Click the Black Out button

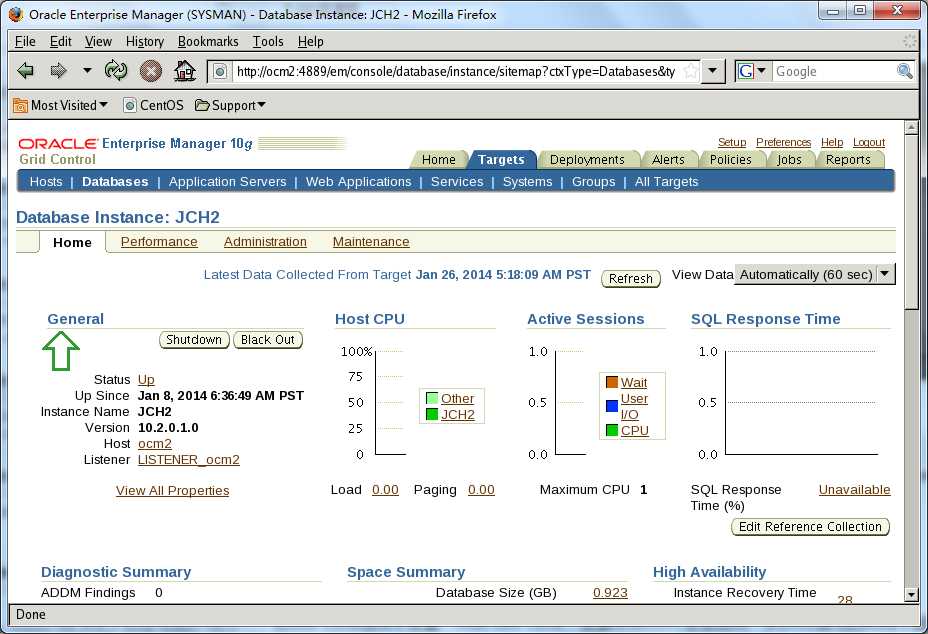[268, 340]
